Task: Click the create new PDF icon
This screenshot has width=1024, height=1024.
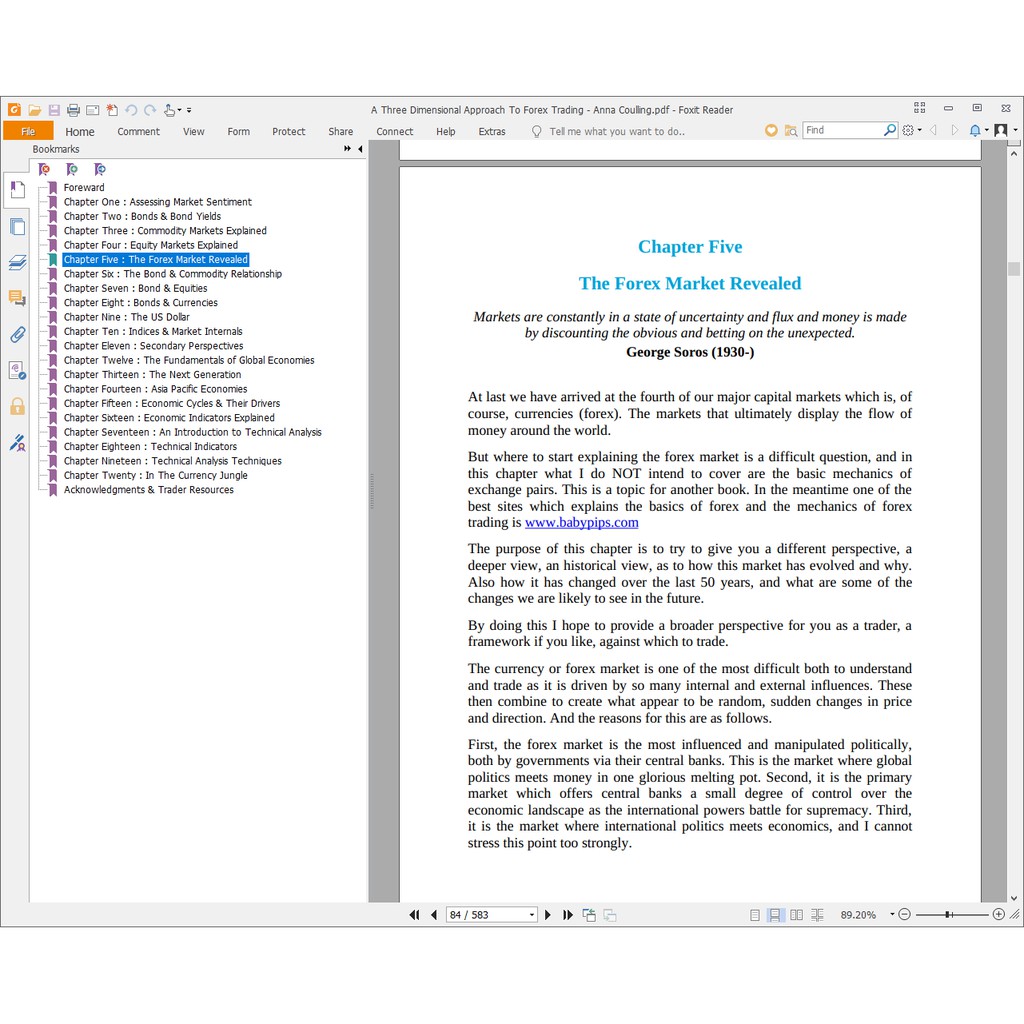Action: point(112,110)
